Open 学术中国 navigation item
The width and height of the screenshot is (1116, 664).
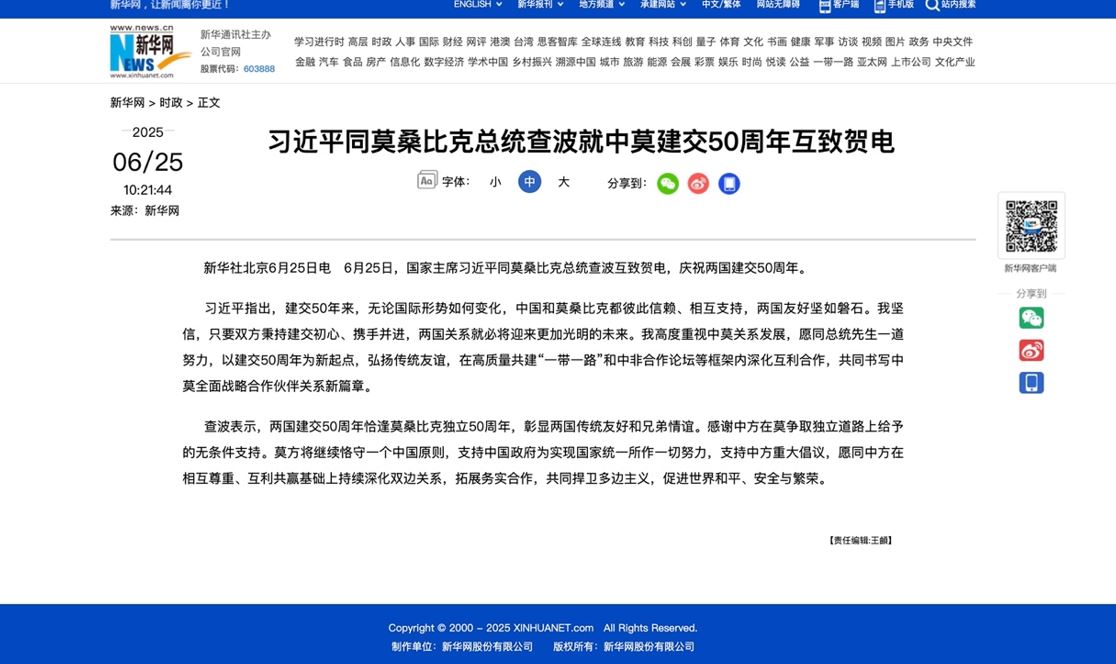(488, 62)
